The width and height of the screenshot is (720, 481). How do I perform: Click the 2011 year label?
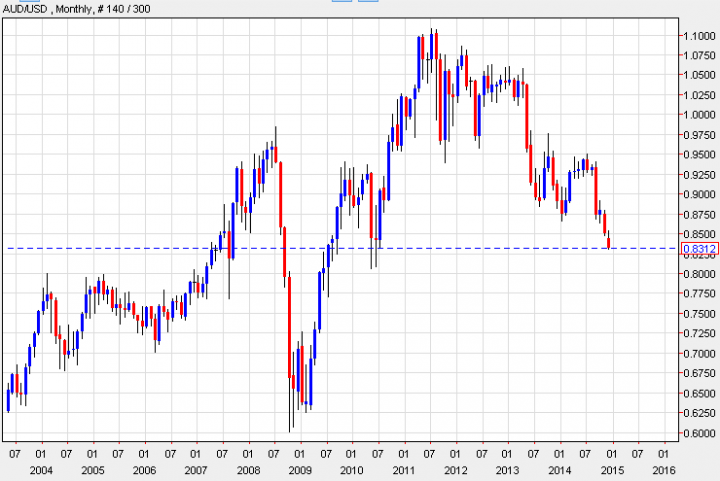coord(404,470)
